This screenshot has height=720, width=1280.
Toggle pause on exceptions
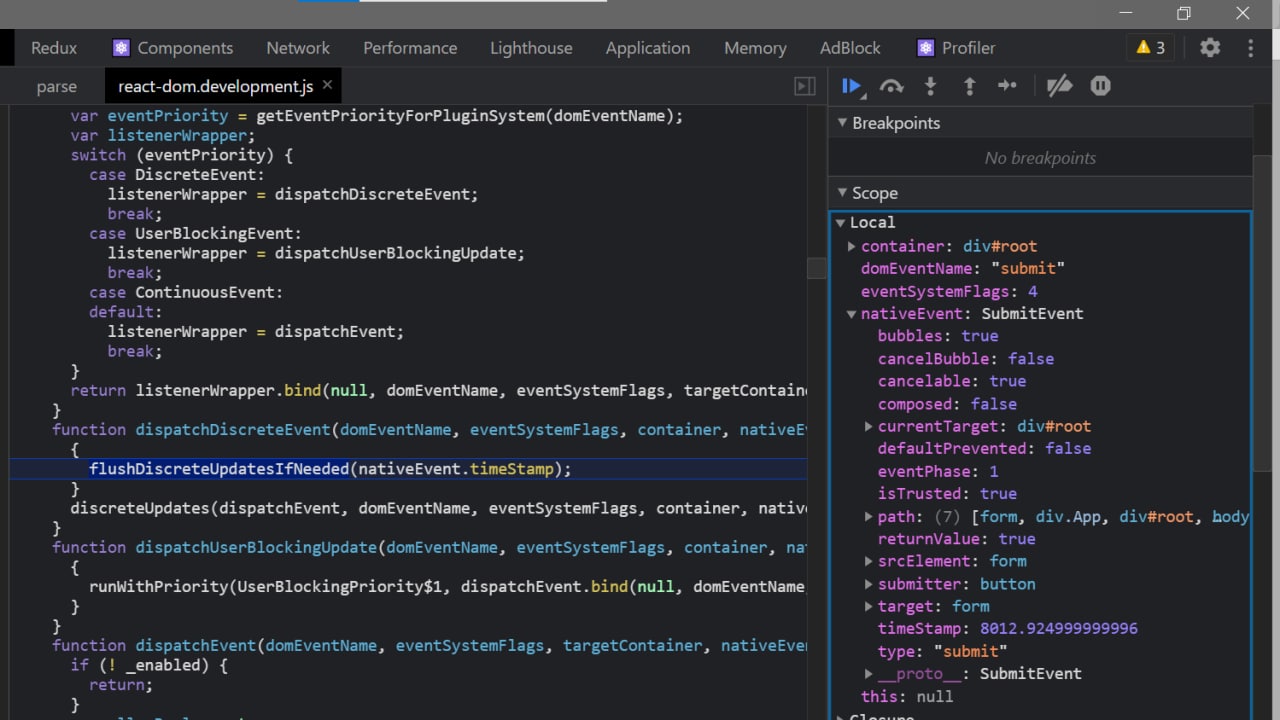[x=1100, y=86]
